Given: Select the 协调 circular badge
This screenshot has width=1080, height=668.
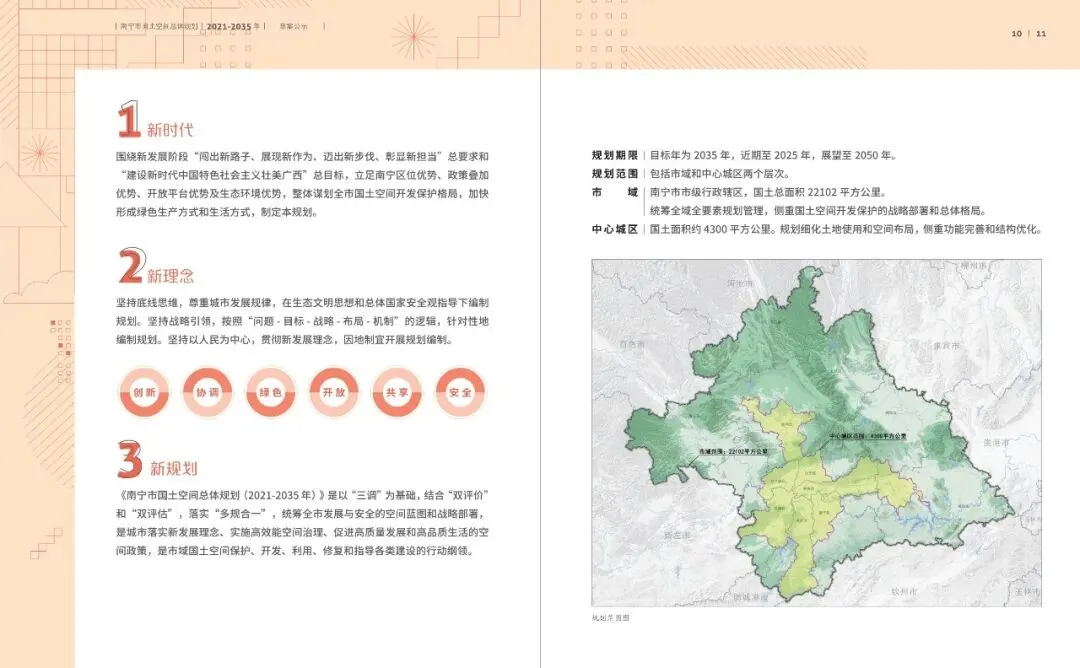Looking at the screenshot, I should pos(207,393).
